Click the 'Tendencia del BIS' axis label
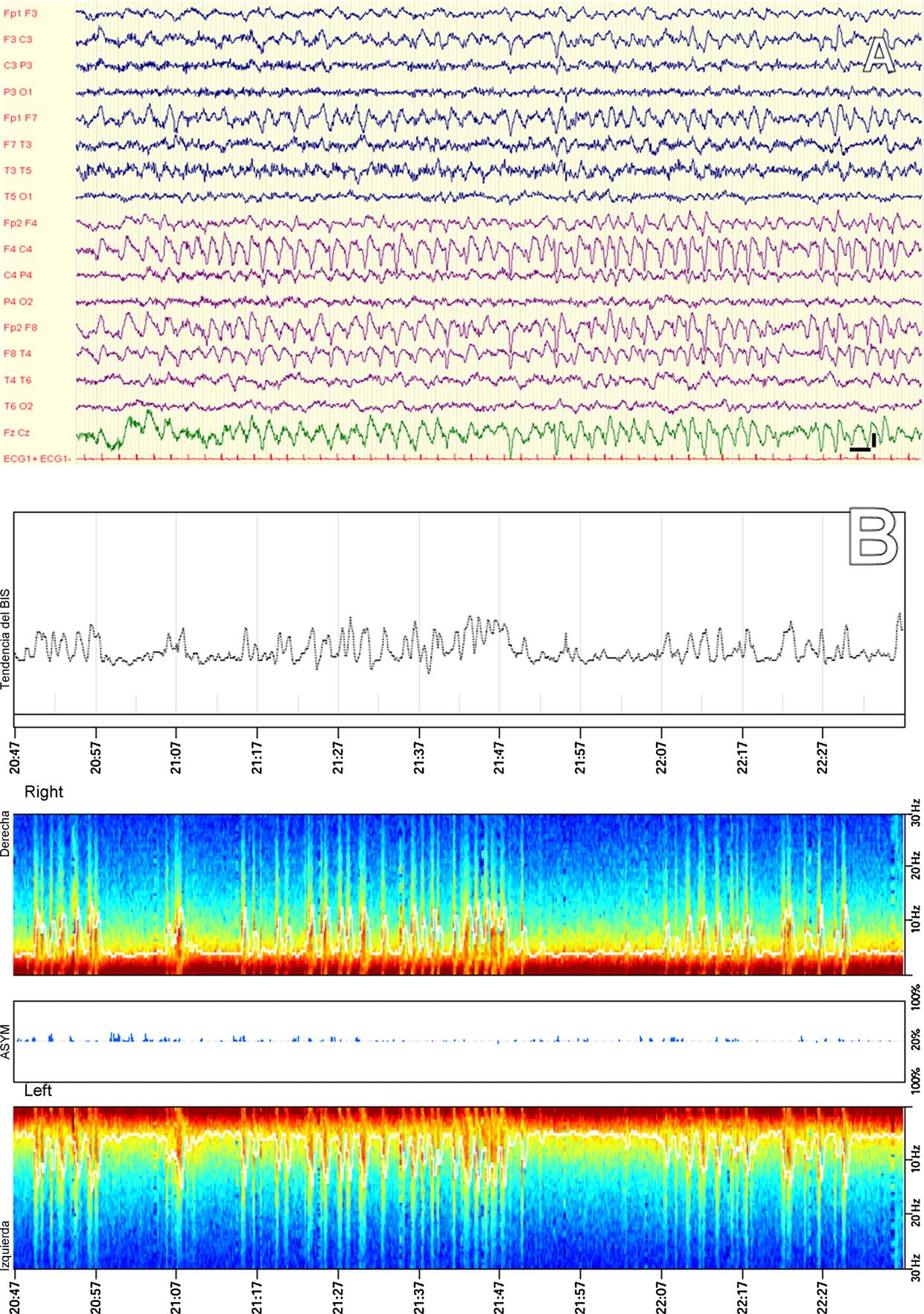Screen dimensions: 924x1314 [x=6, y=639]
